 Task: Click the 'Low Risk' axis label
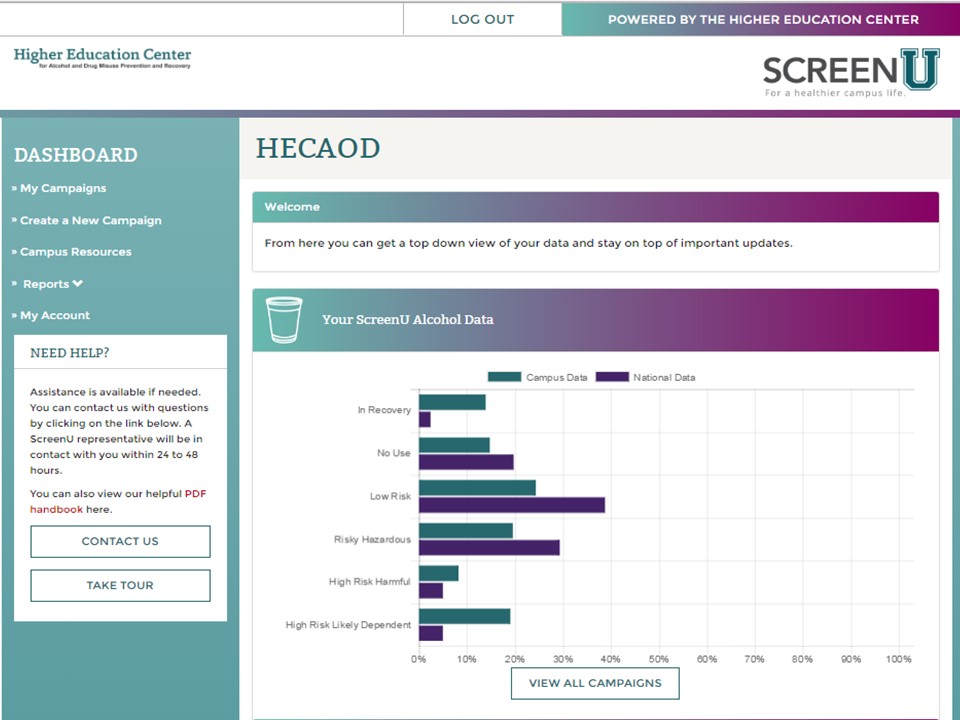click(390, 497)
